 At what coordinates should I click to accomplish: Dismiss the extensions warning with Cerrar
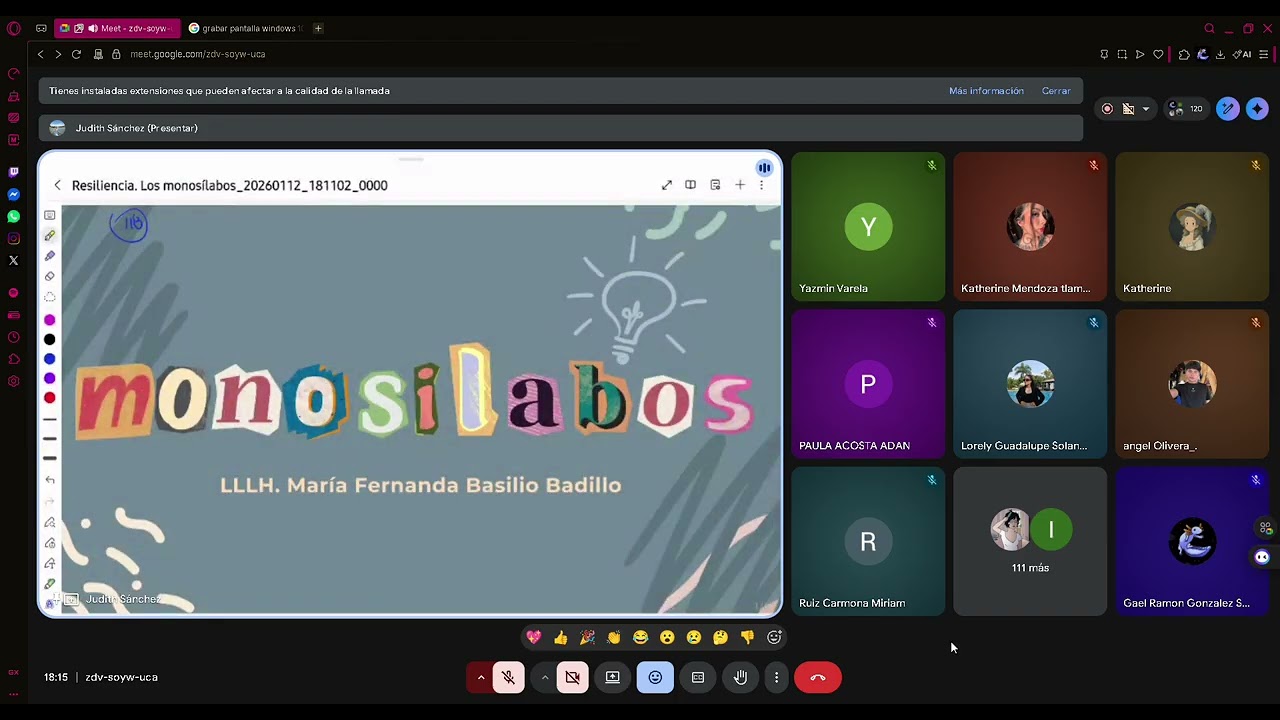tap(1056, 91)
